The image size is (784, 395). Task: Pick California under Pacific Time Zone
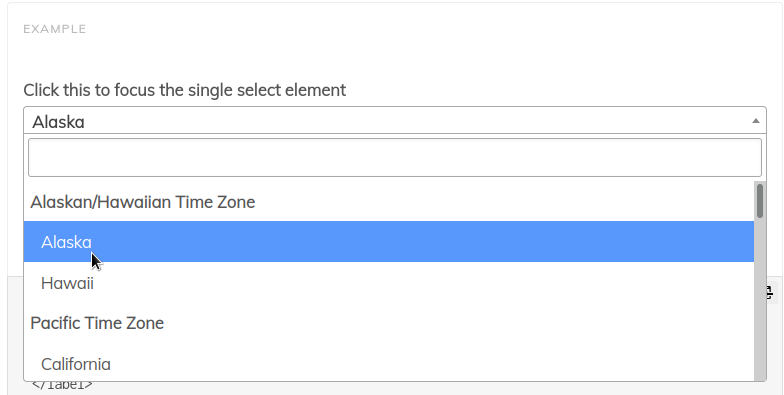pos(388,364)
